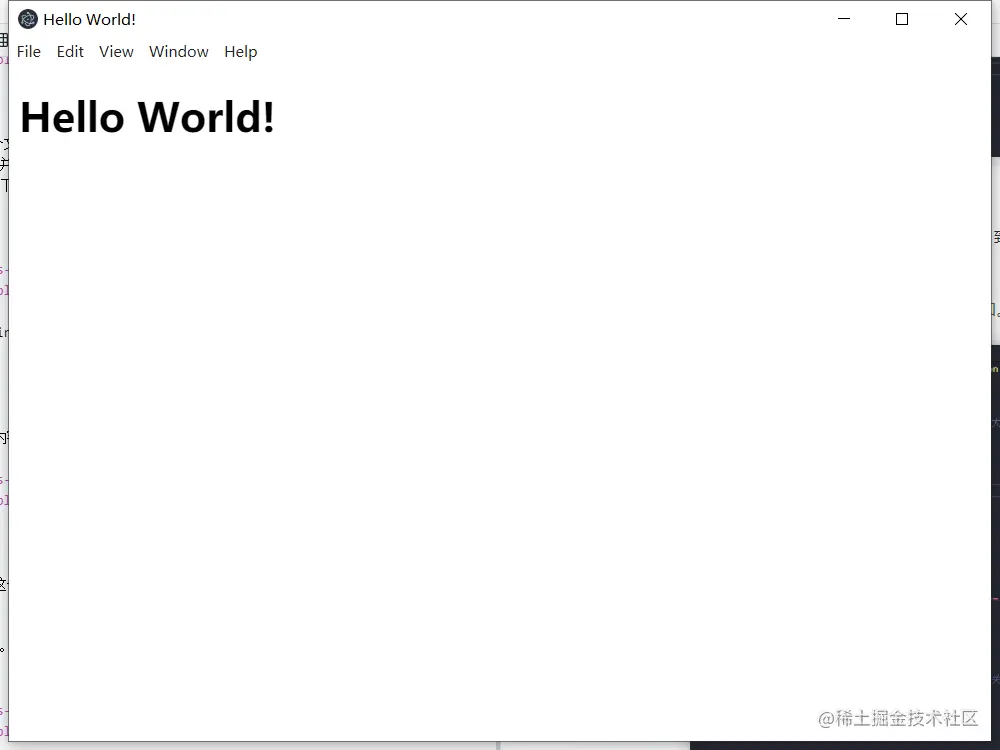Open the Help menu

point(240,51)
